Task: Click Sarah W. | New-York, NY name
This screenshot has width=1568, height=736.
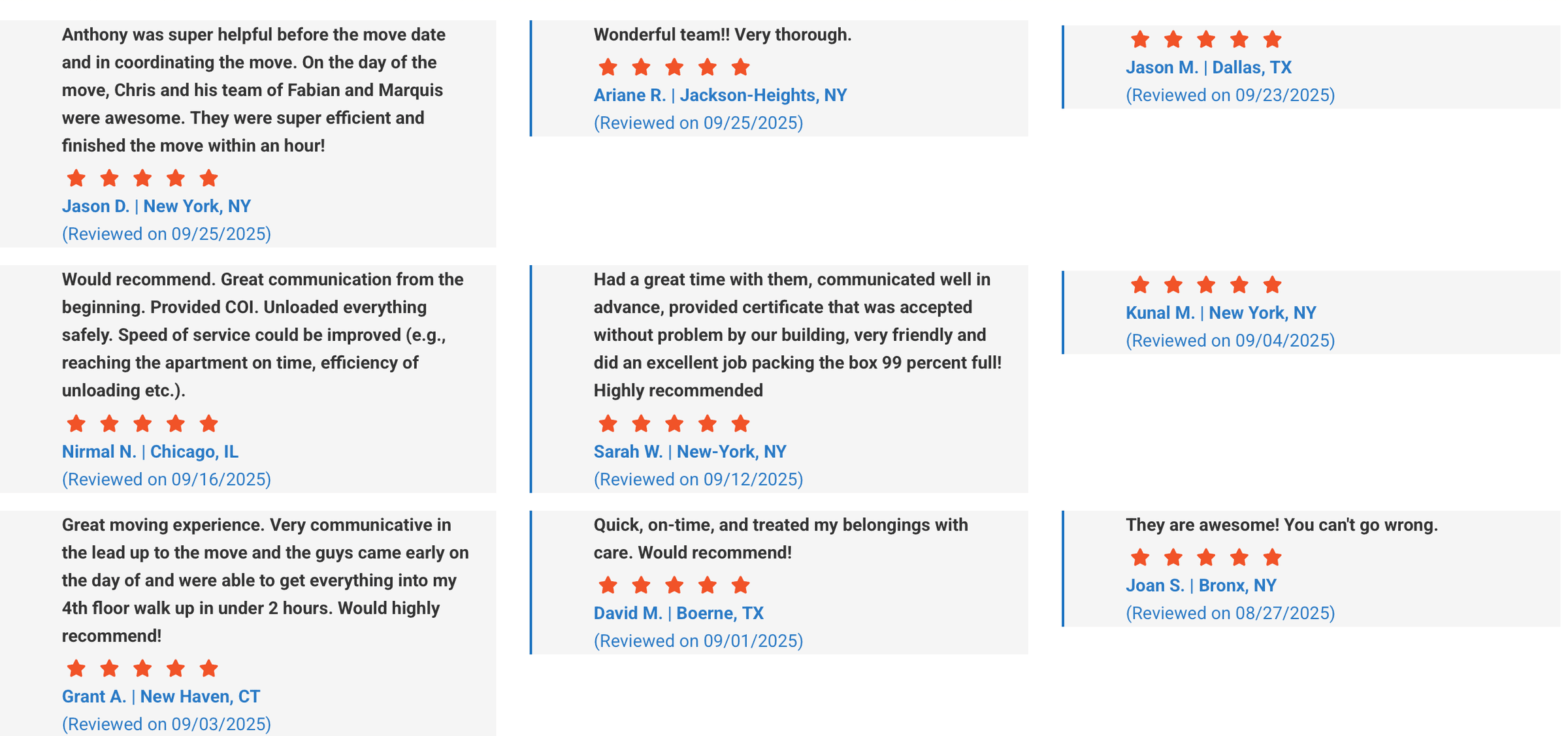Action: point(689,452)
